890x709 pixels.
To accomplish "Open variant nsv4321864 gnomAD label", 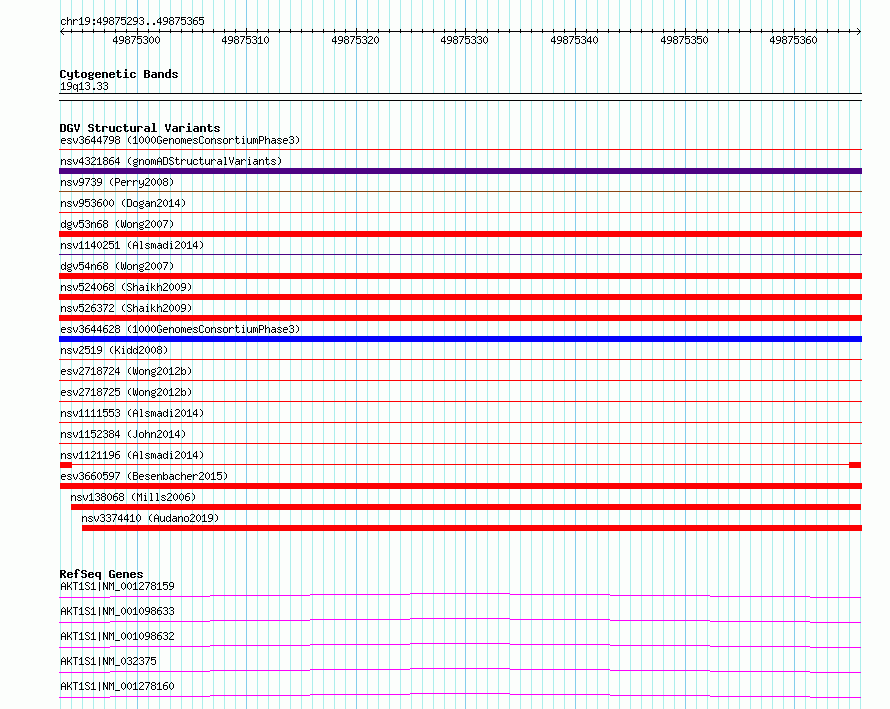I will point(171,161).
